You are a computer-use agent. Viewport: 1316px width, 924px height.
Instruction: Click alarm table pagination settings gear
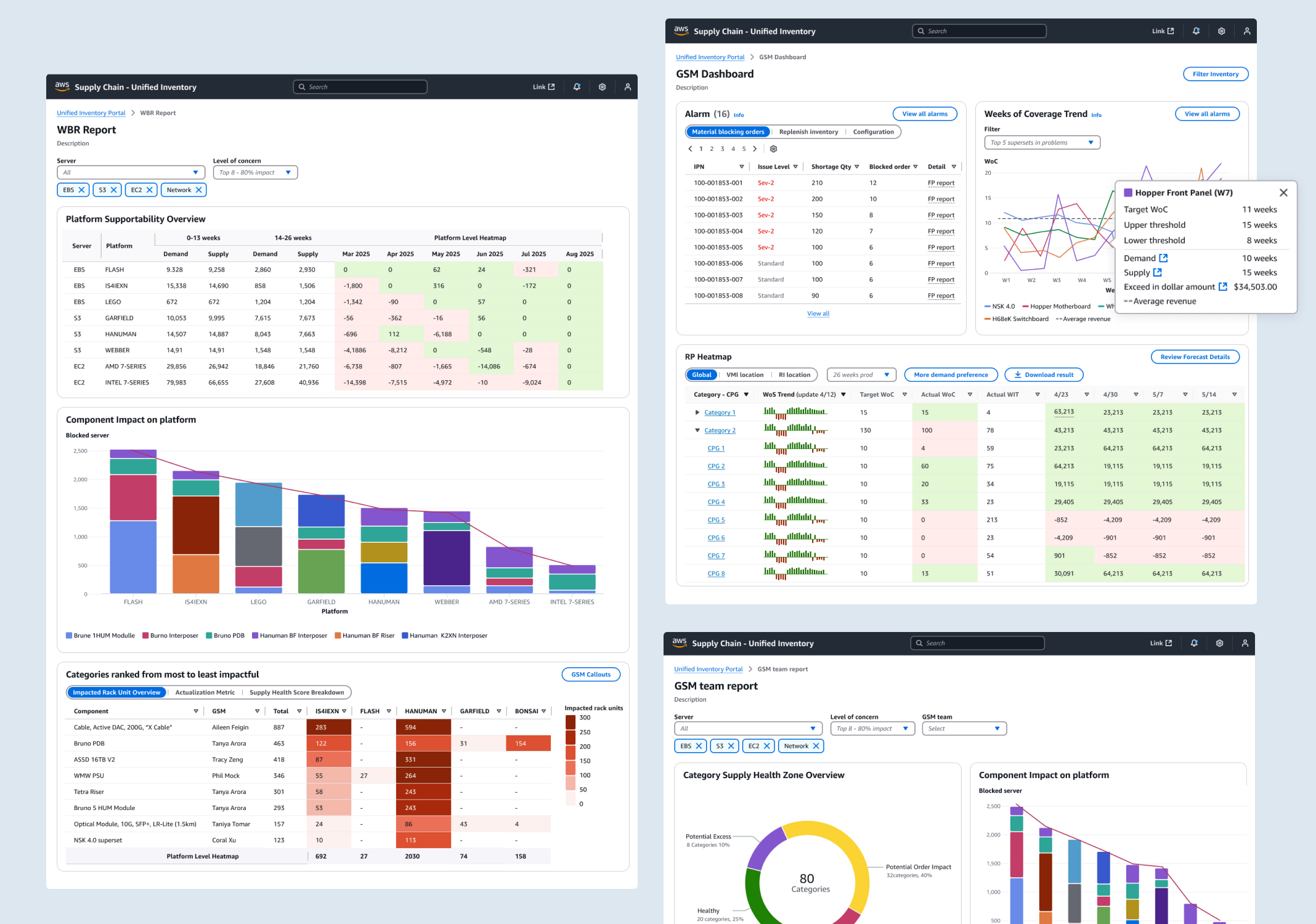click(x=774, y=148)
